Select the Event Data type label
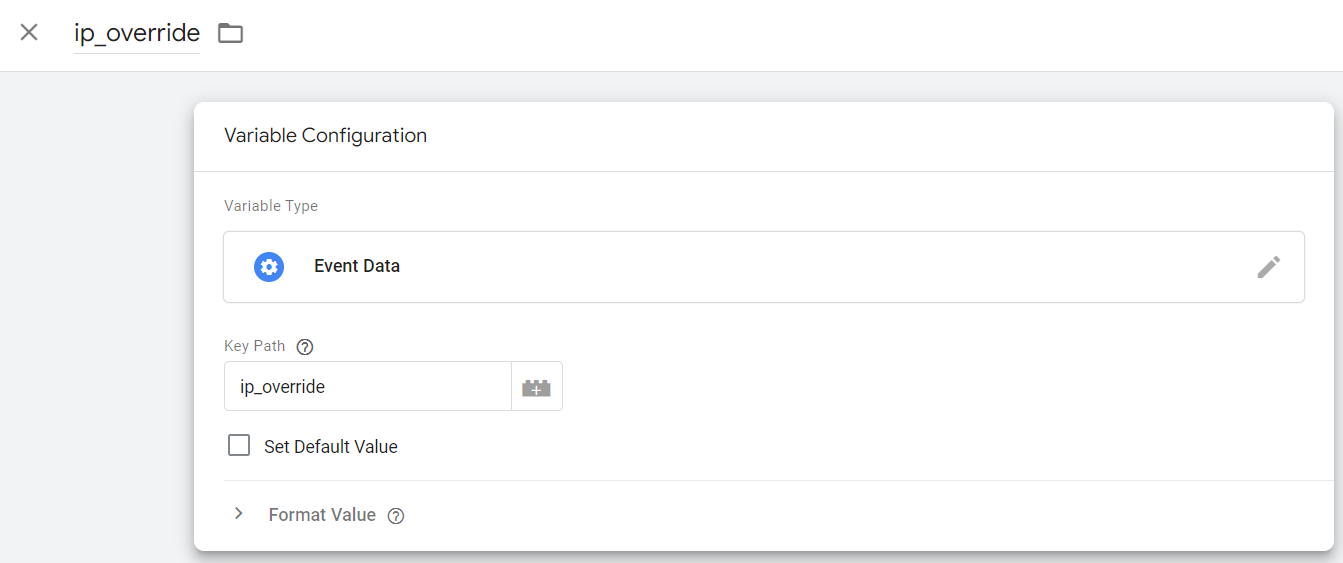1343x563 pixels. tap(357, 267)
